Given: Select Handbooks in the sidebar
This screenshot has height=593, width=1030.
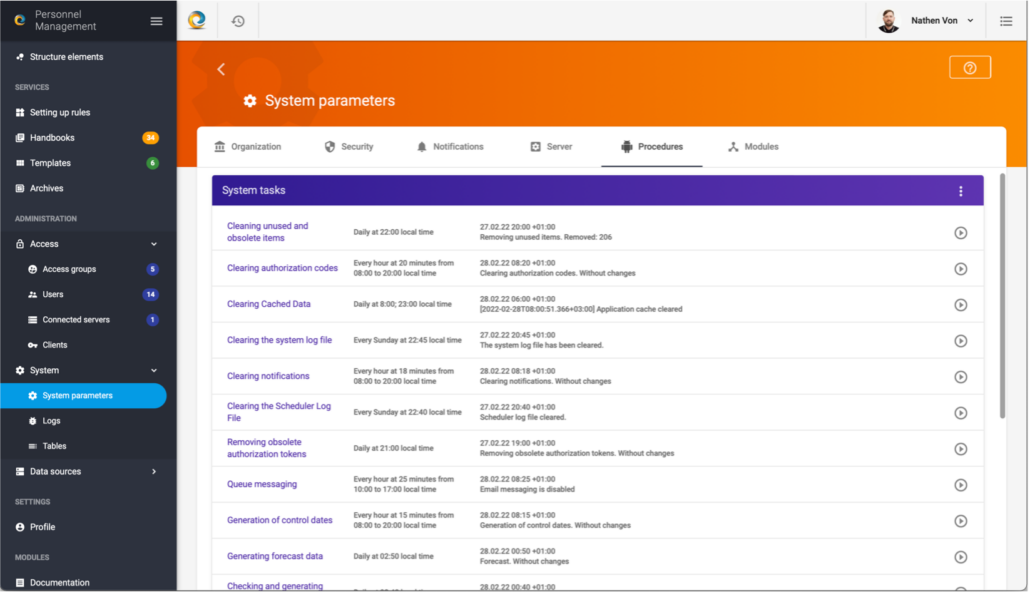Looking at the screenshot, I should coord(52,138).
